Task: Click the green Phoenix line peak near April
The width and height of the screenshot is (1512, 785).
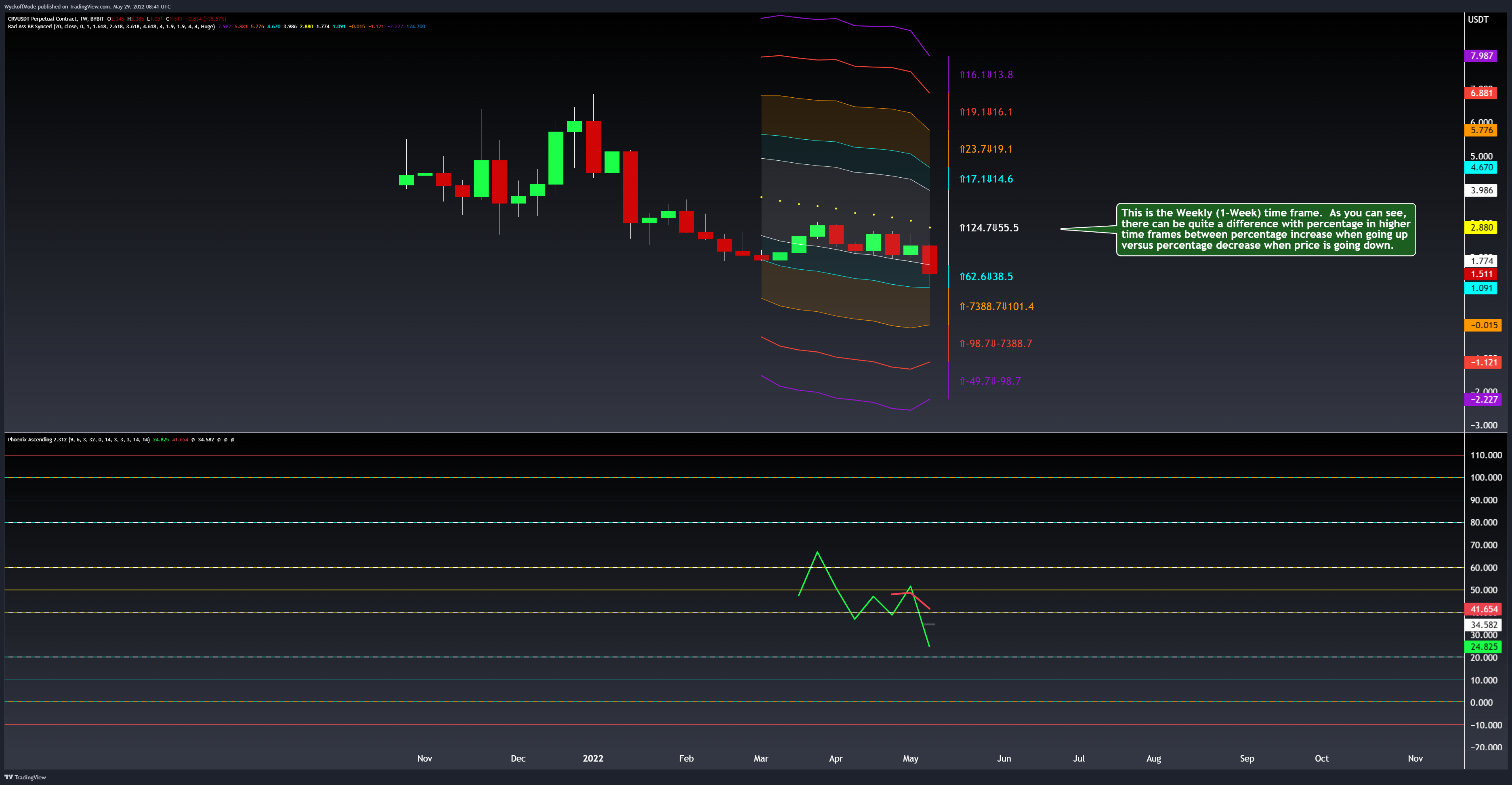Action: 817,552
